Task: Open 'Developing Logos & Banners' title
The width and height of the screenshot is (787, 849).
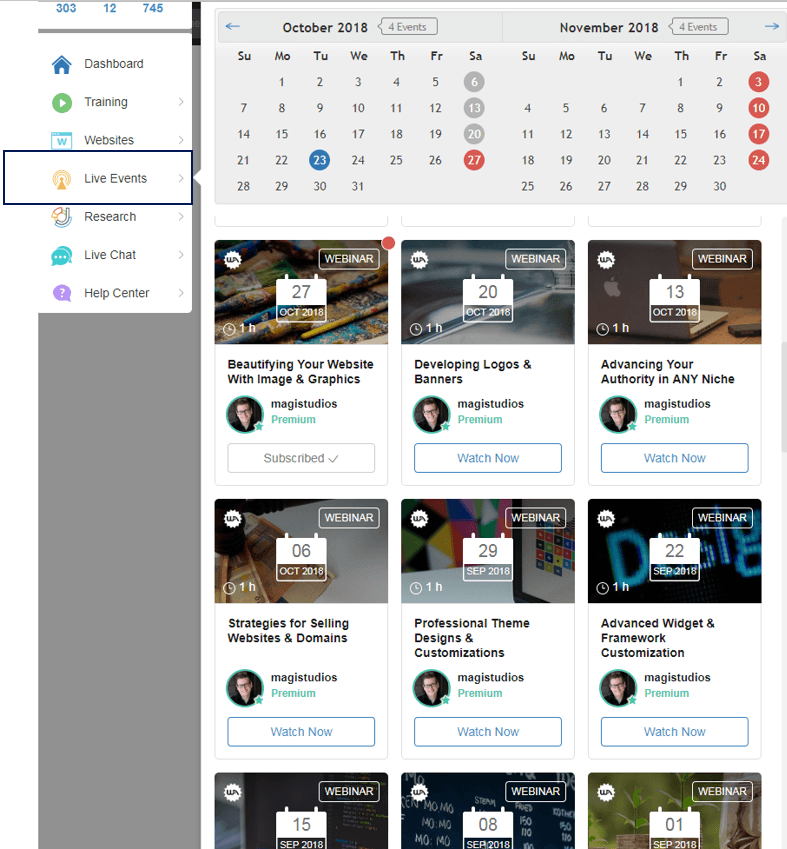Action: [473, 372]
